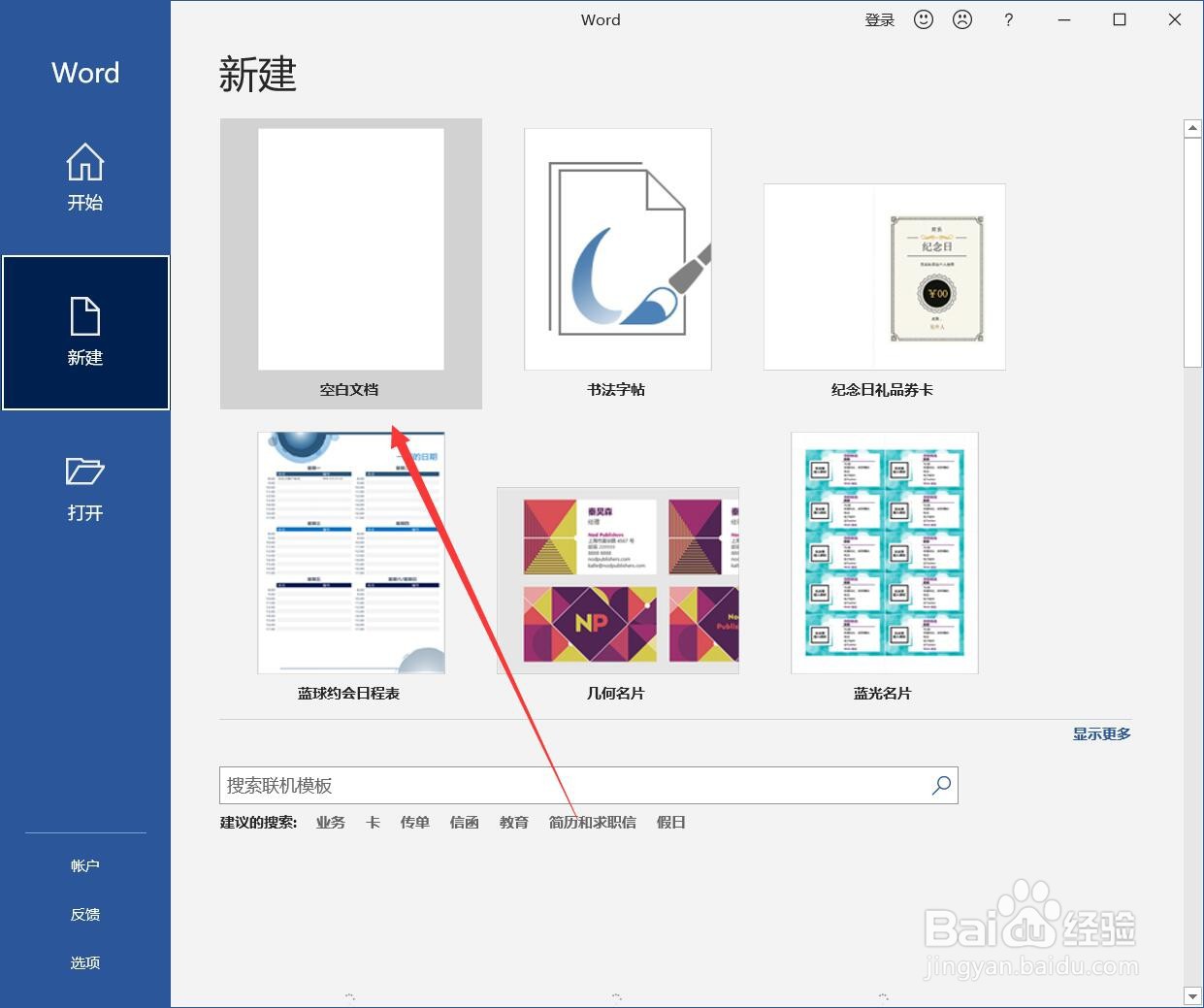
Task: Click suggested search 传单
Action: click(415, 823)
